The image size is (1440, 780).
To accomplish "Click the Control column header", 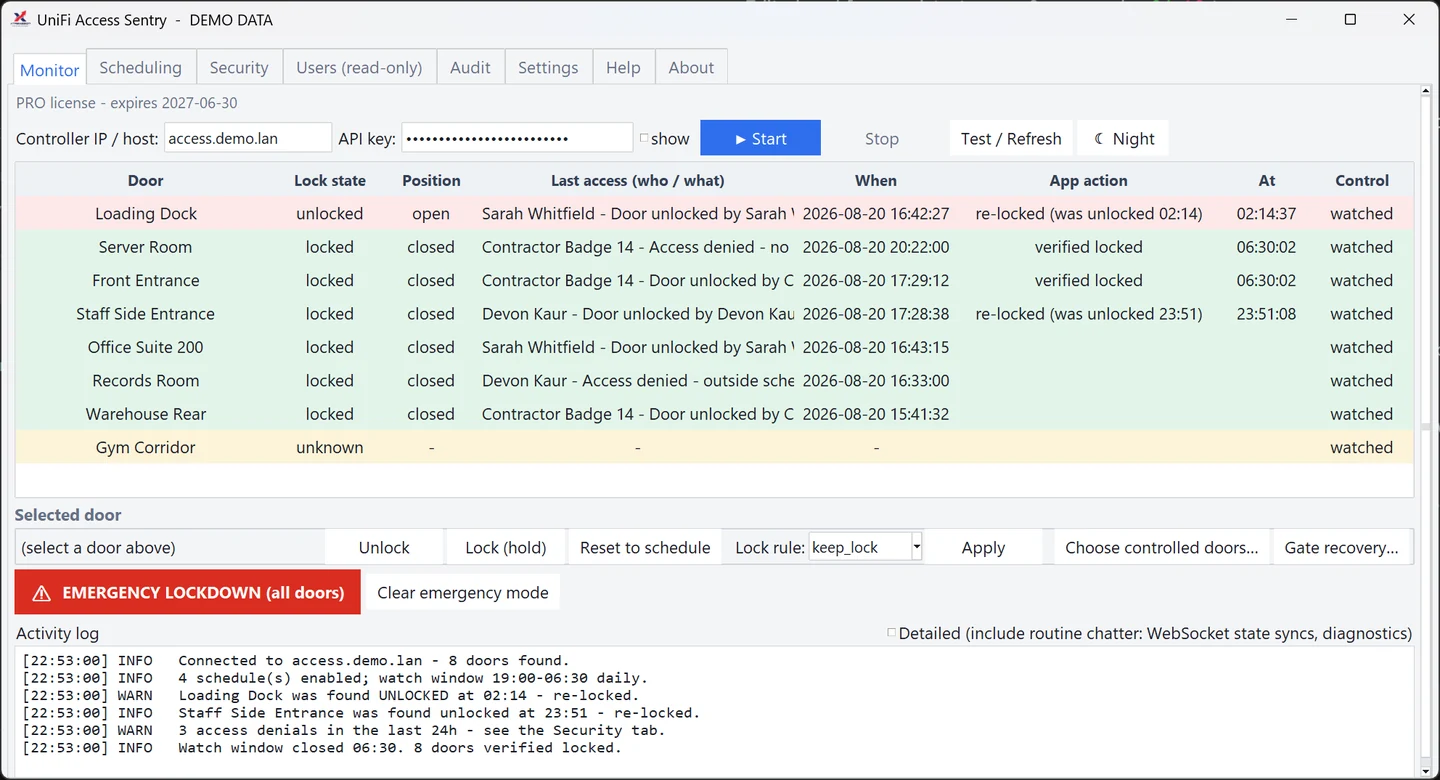I will click(1362, 180).
